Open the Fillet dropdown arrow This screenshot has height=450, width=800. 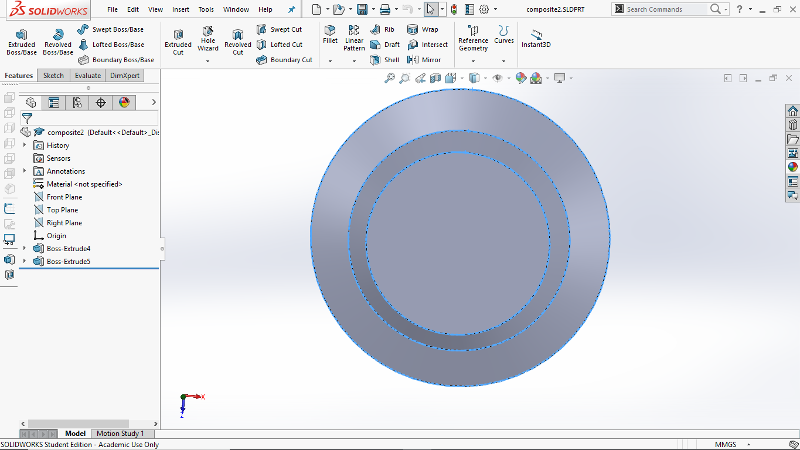tap(330, 61)
